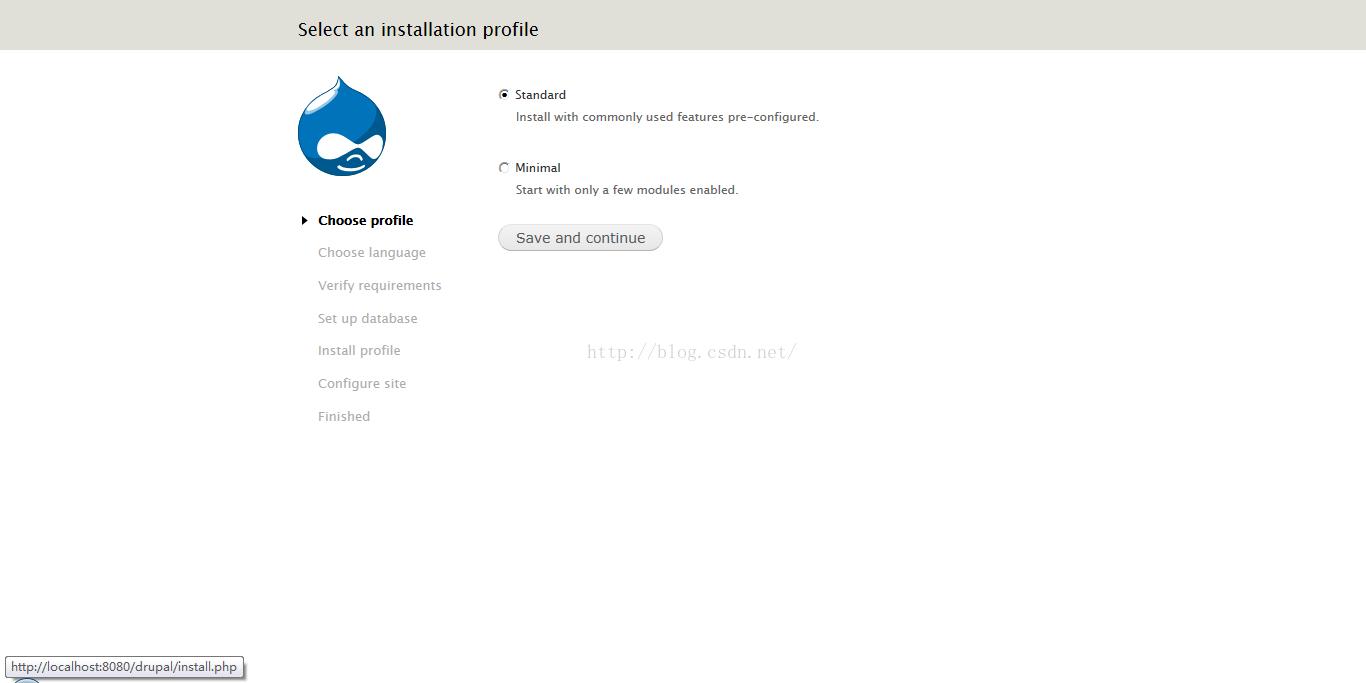1366x683 pixels.
Task: Click the Install profile step
Action: click(x=359, y=351)
